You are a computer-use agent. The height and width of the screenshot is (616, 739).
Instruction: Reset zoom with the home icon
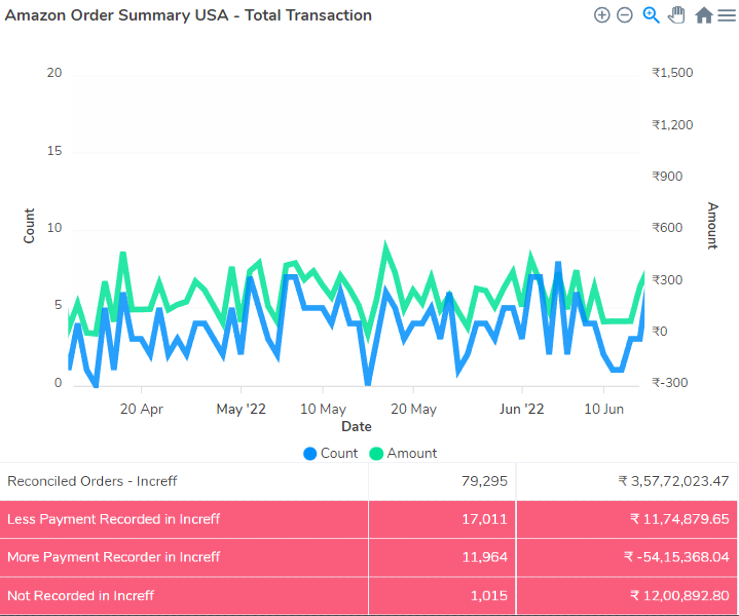click(x=704, y=15)
